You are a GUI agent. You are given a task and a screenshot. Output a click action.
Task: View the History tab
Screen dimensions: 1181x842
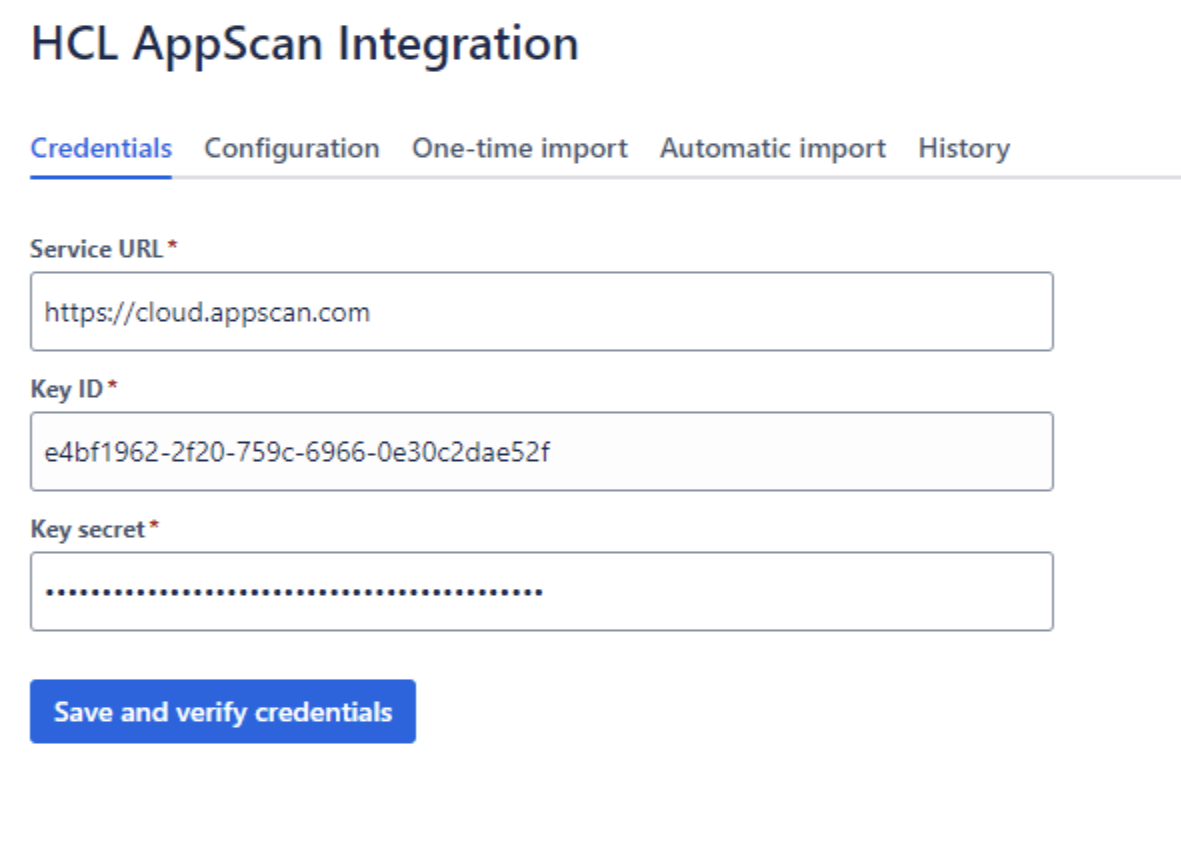click(x=963, y=149)
